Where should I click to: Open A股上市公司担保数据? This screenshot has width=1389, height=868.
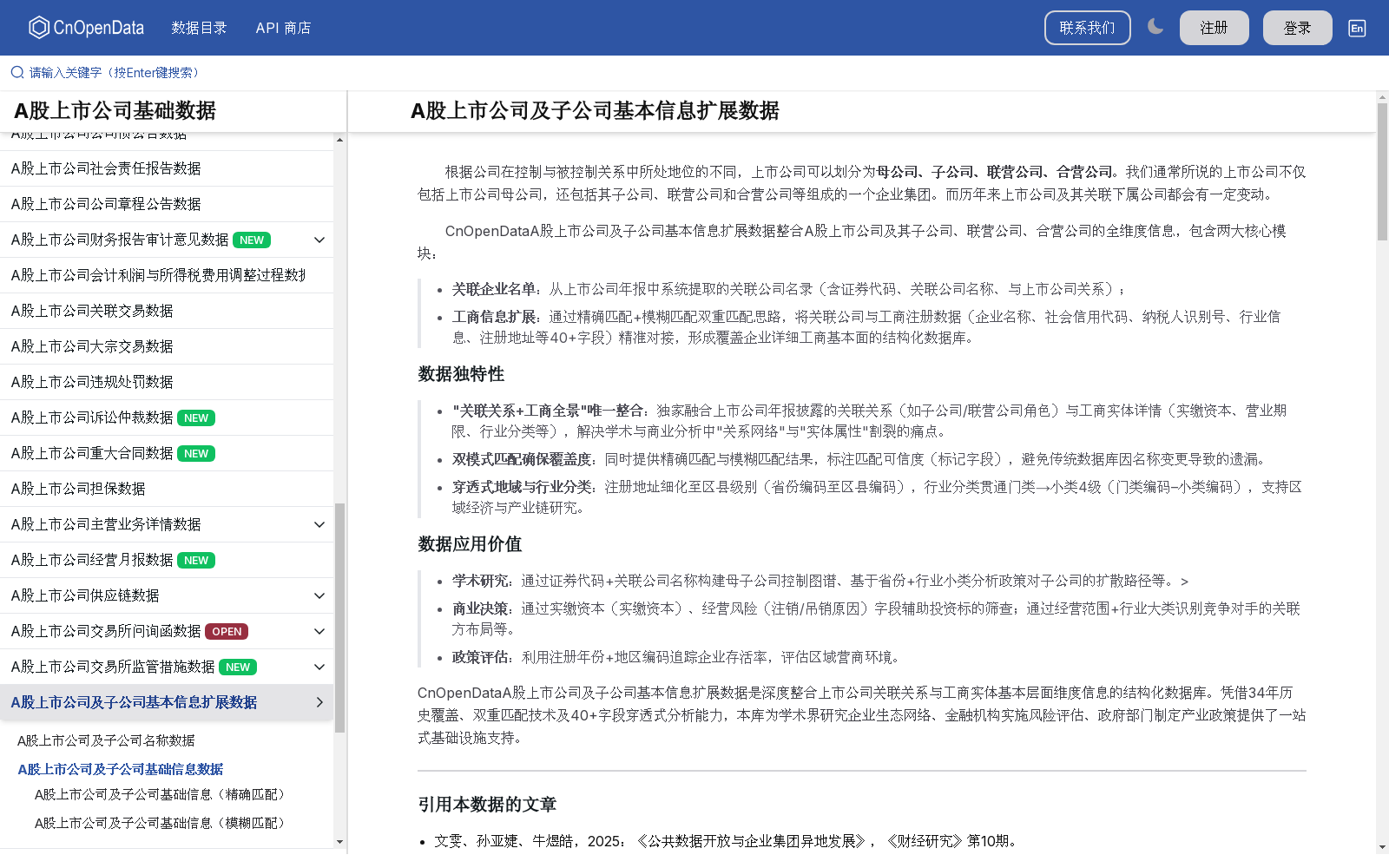click(167, 489)
